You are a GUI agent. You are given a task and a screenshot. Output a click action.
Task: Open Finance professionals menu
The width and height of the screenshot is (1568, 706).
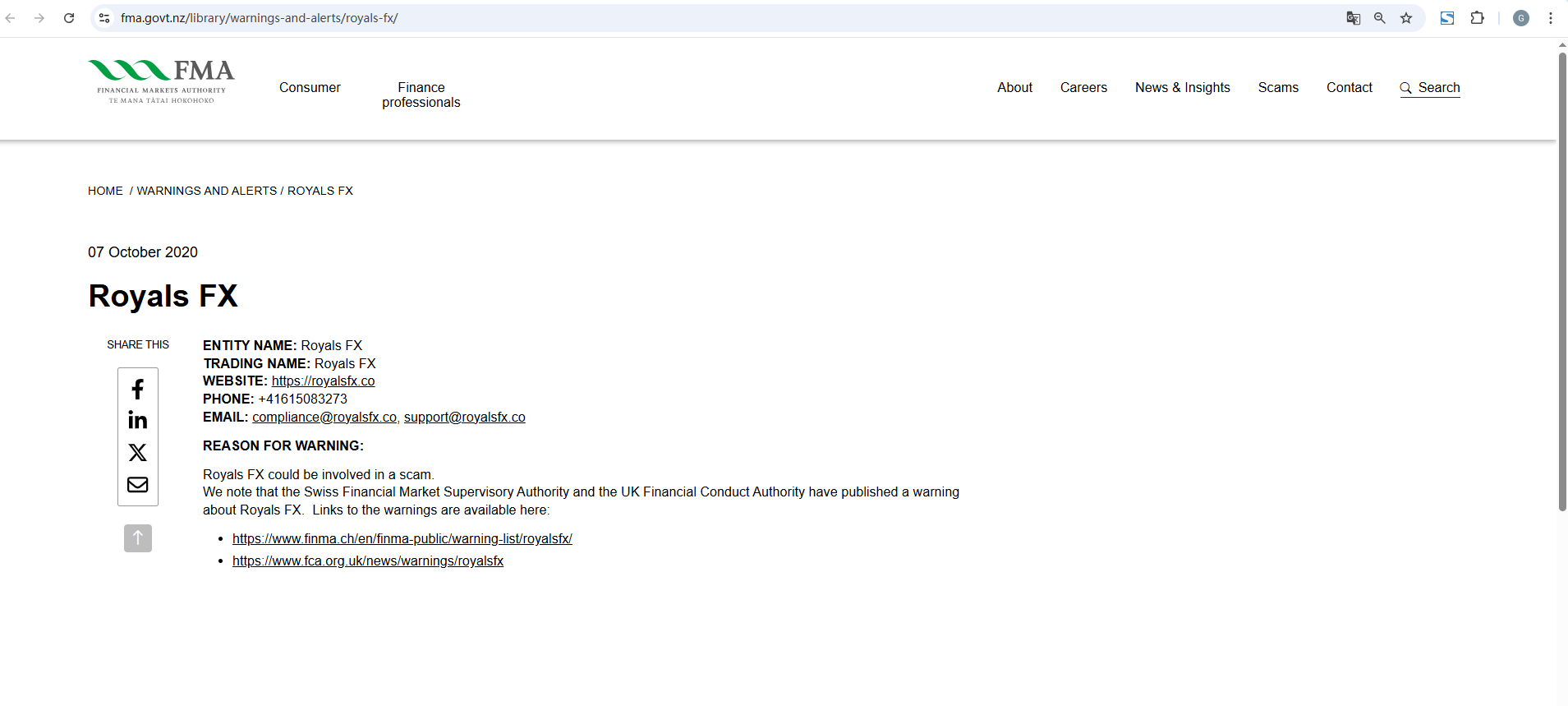coord(421,95)
